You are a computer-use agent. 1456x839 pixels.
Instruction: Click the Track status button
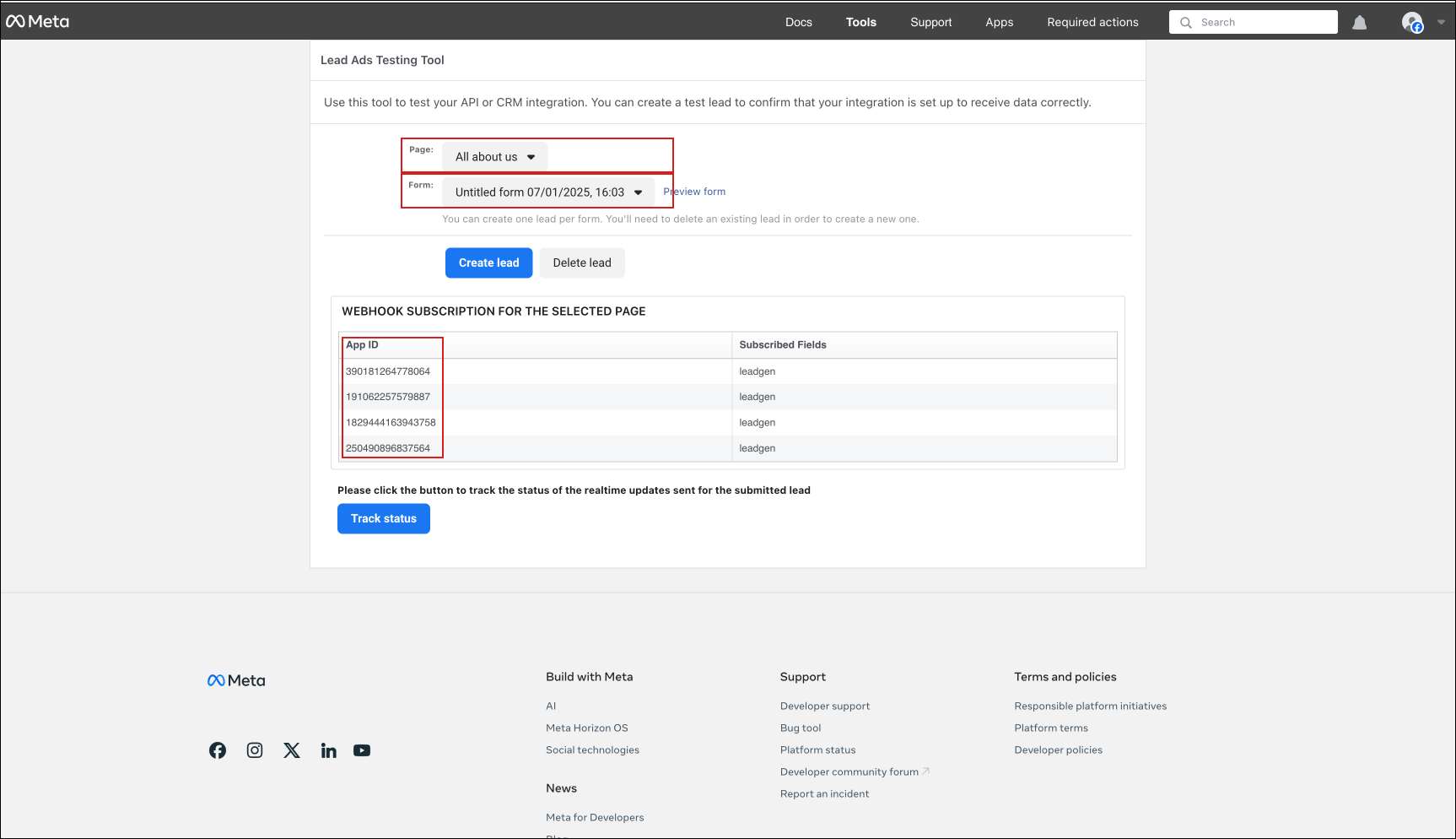coord(384,518)
